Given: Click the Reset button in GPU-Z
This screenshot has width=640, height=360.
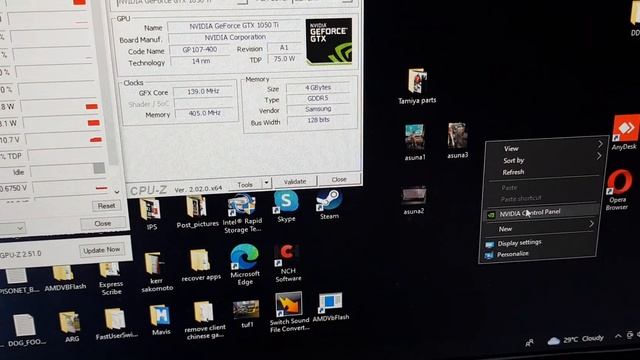Looking at the screenshot, I should pos(107,206).
